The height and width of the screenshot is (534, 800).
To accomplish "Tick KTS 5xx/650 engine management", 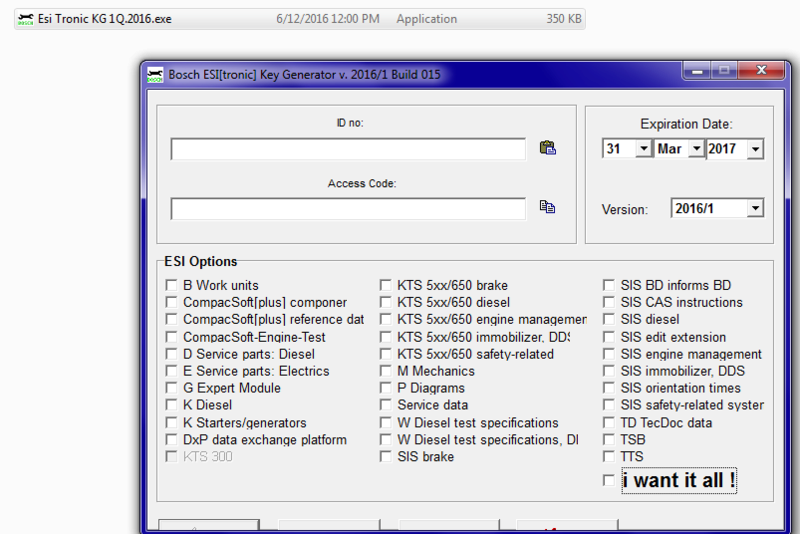I will pos(386,319).
